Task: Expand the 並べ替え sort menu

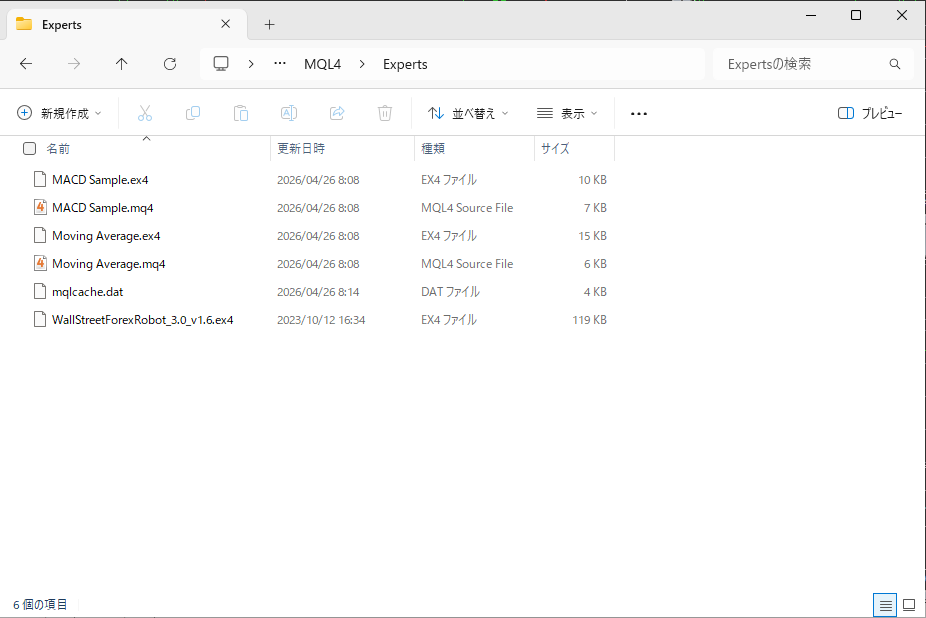Action: (468, 113)
